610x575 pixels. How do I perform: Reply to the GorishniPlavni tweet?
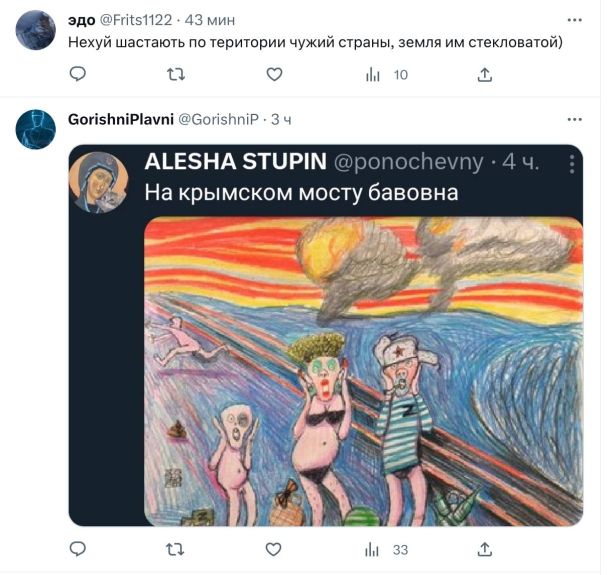77,549
